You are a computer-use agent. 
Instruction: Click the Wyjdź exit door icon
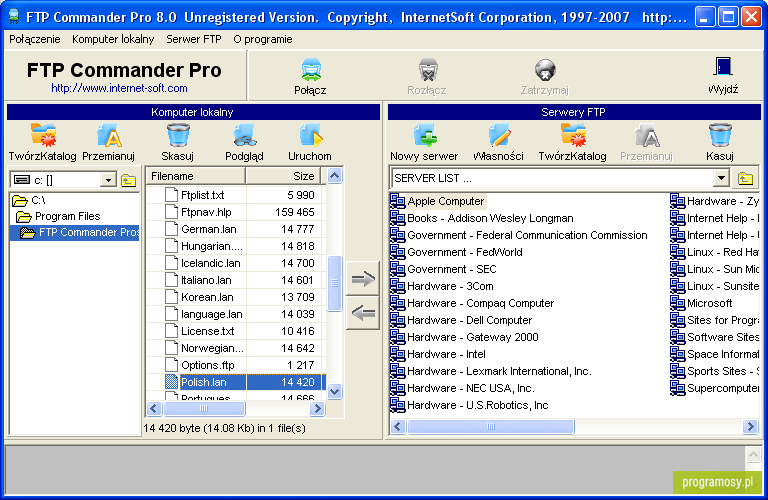[723, 68]
